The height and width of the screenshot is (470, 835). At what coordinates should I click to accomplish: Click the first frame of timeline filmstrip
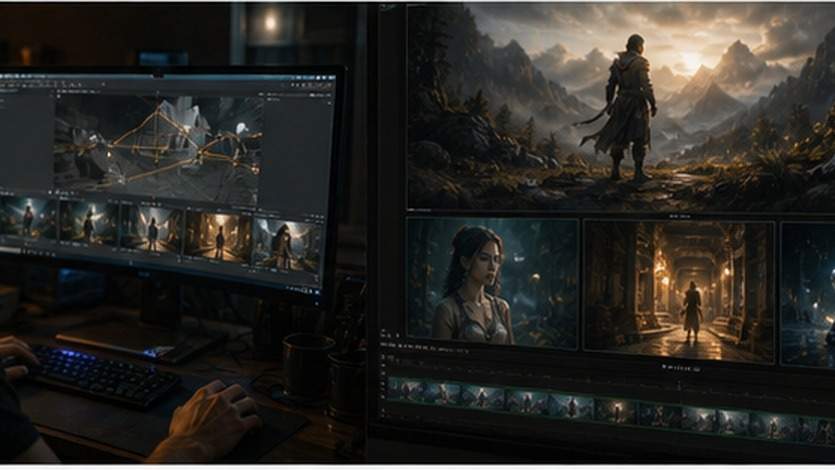pyautogui.click(x=407, y=390)
